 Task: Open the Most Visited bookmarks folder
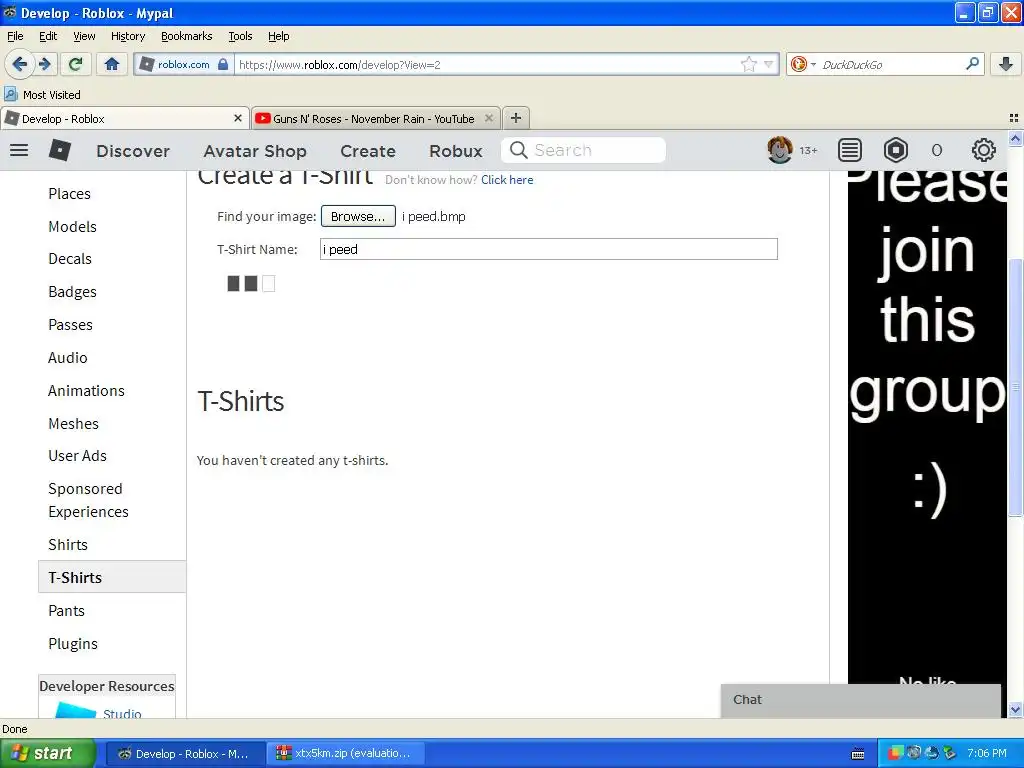[42, 95]
